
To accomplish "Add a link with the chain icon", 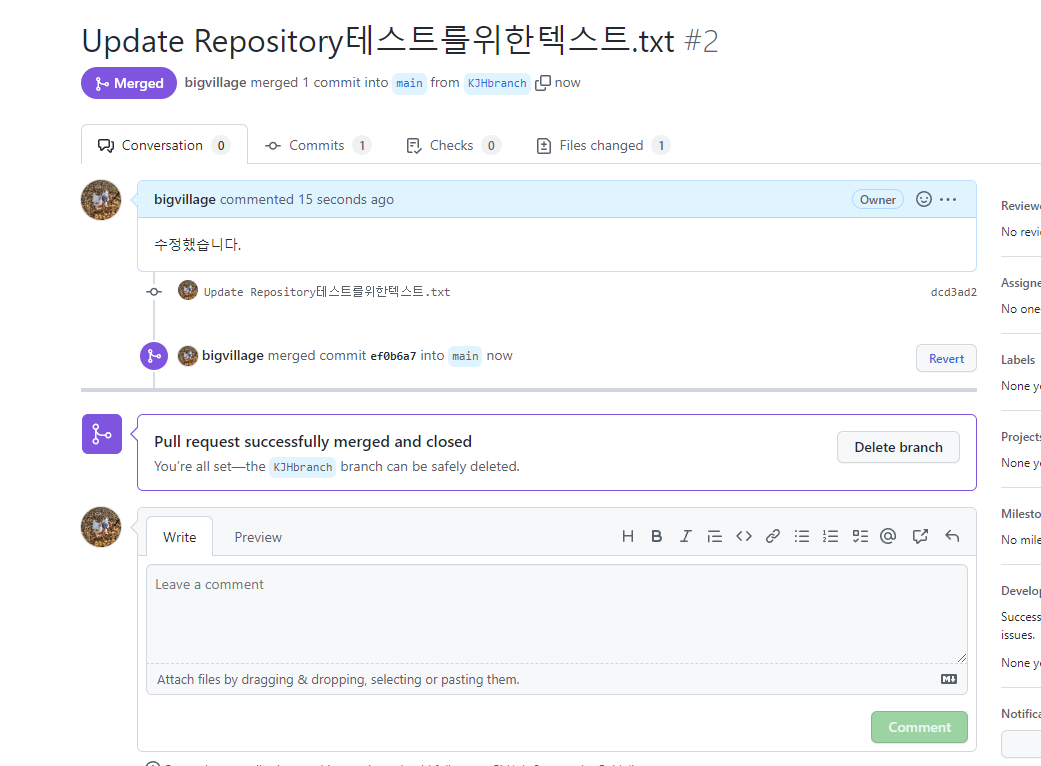I will [773, 536].
